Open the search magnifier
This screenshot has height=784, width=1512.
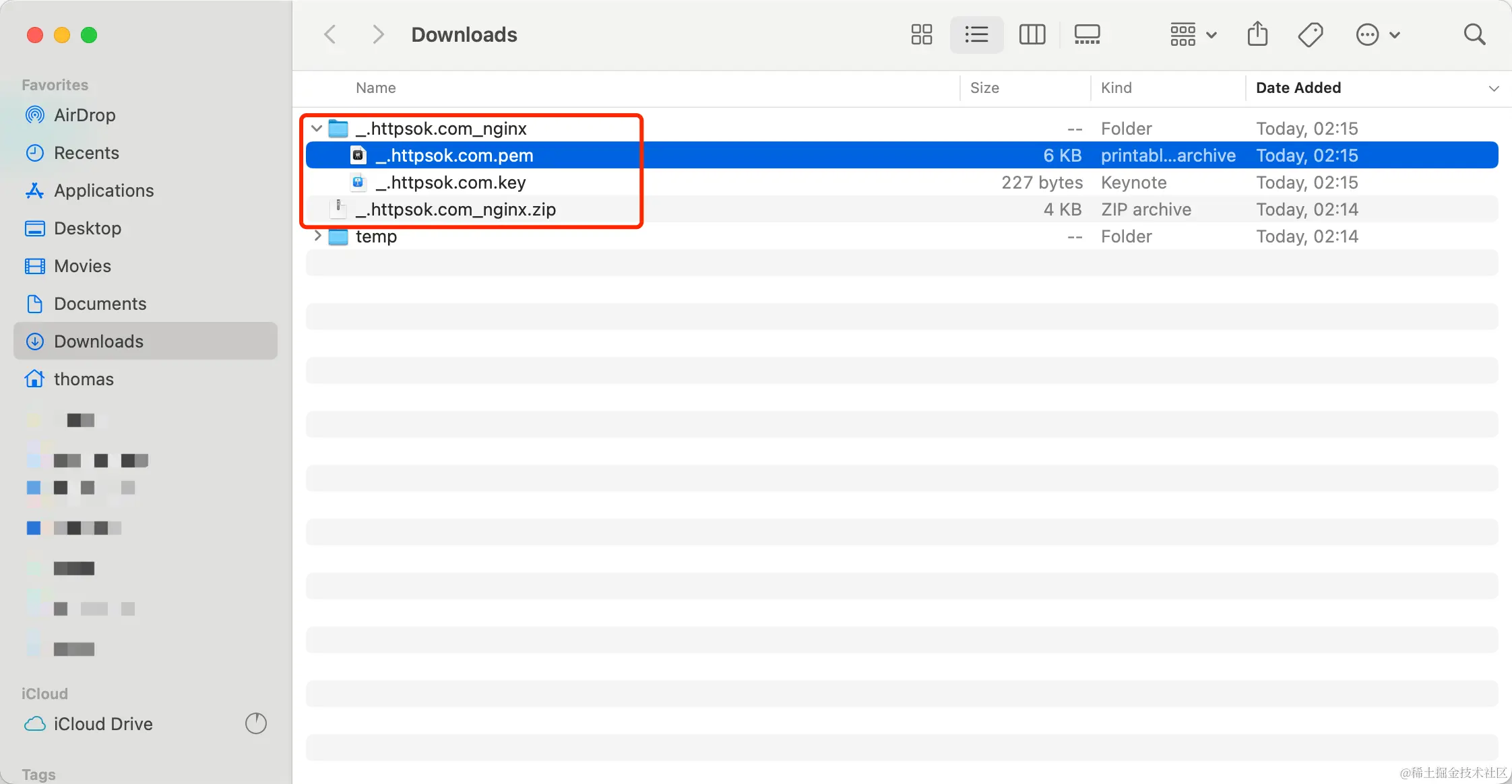pos(1474,34)
